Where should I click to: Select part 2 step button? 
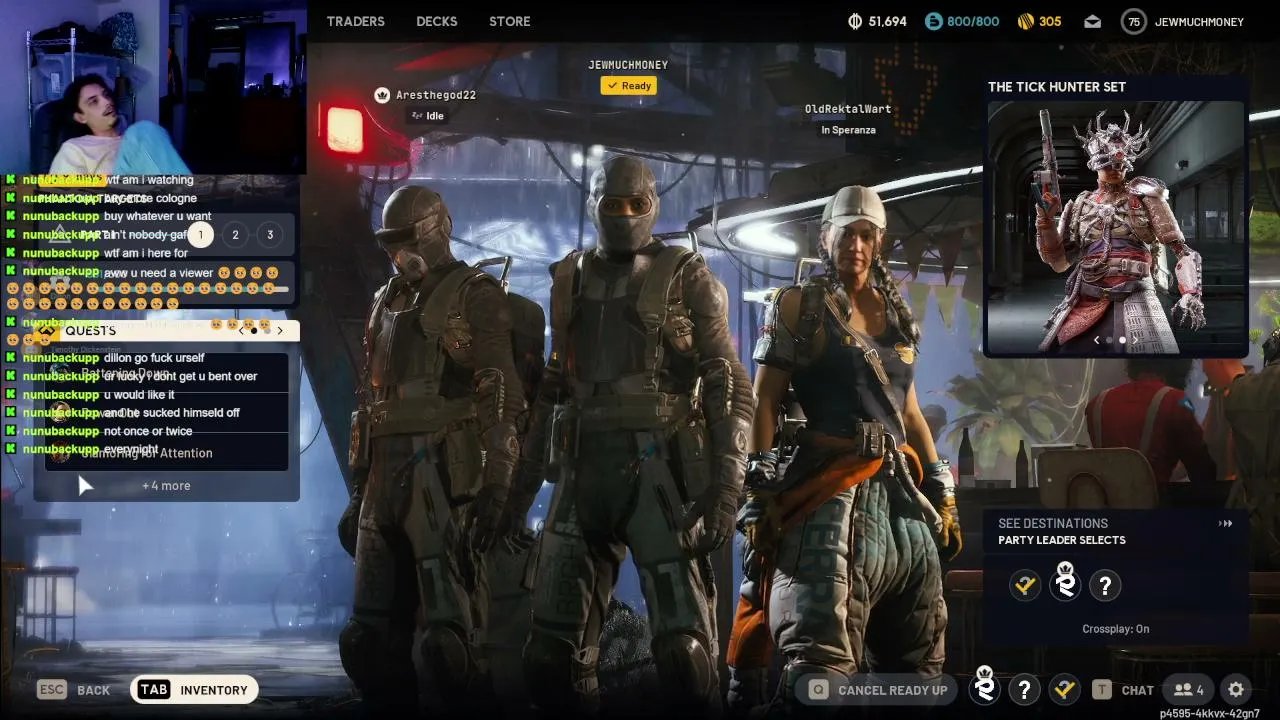(x=235, y=235)
